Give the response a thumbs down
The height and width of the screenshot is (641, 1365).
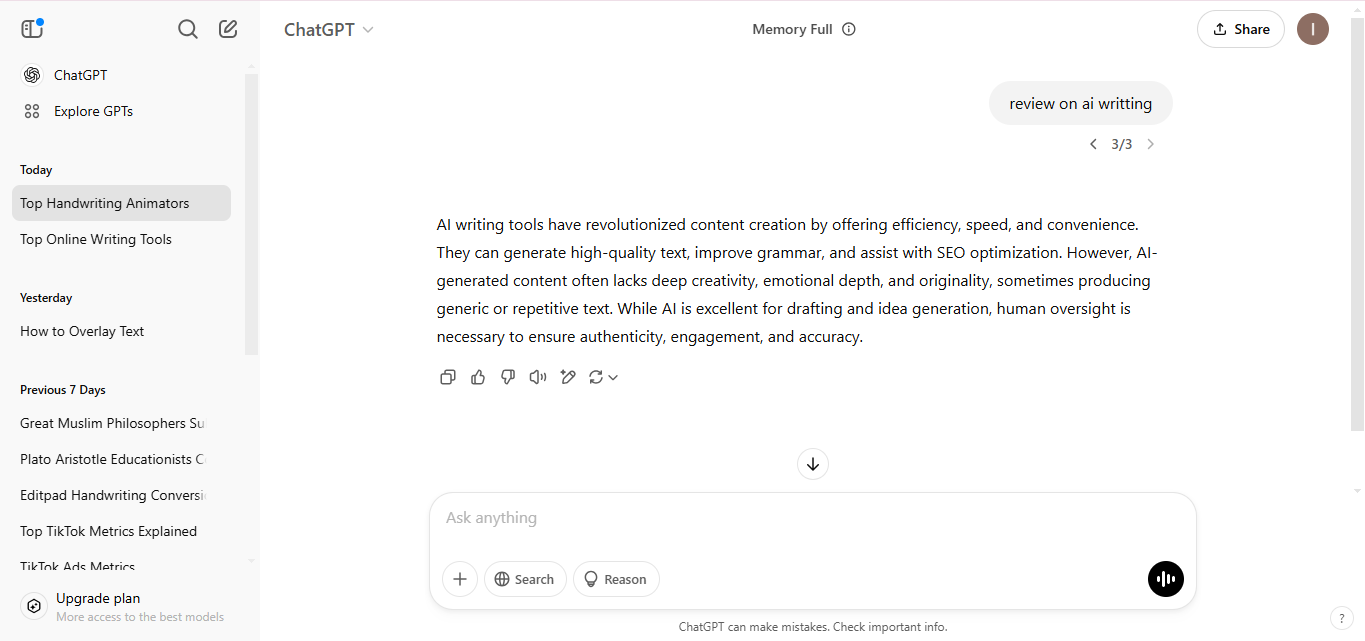click(x=508, y=377)
